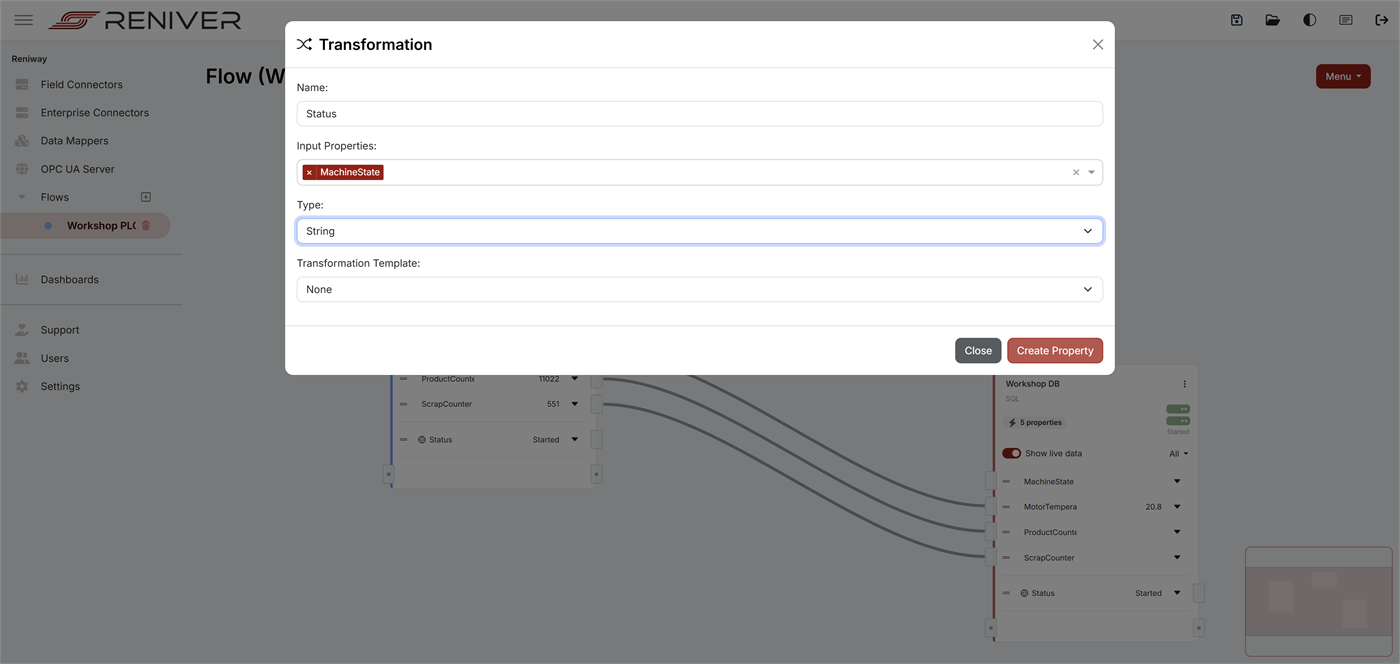Click the Create Property button
The height and width of the screenshot is (664, 1400).
[1055, 350]
